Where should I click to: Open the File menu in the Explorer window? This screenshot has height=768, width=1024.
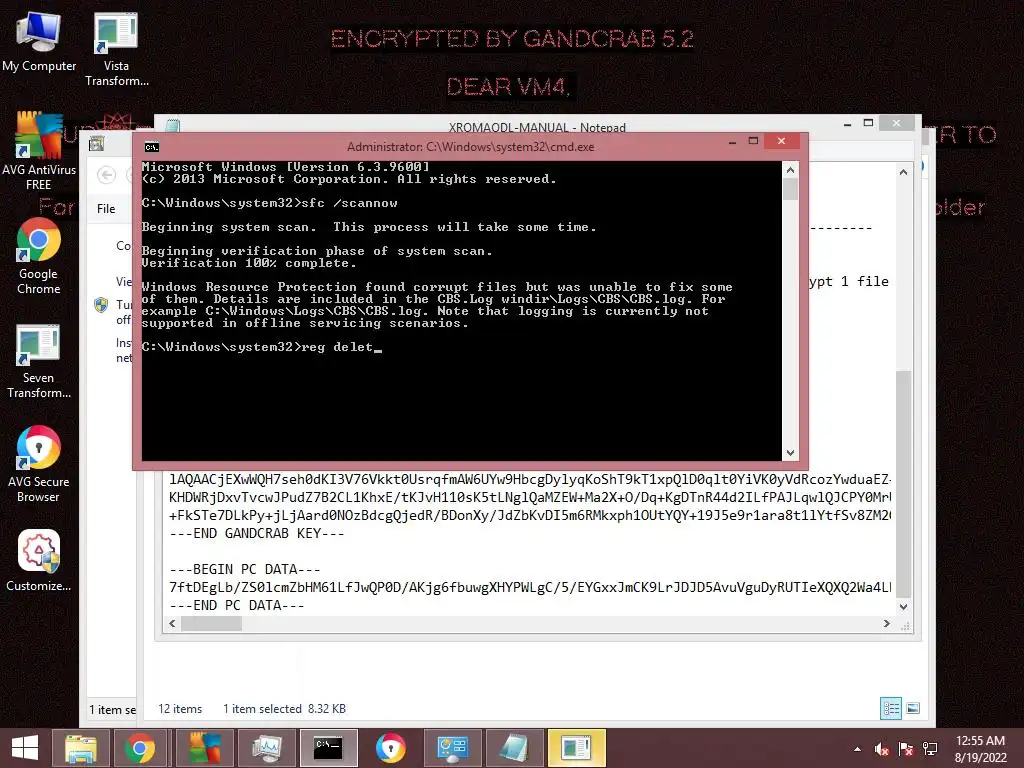coord(106,208)
